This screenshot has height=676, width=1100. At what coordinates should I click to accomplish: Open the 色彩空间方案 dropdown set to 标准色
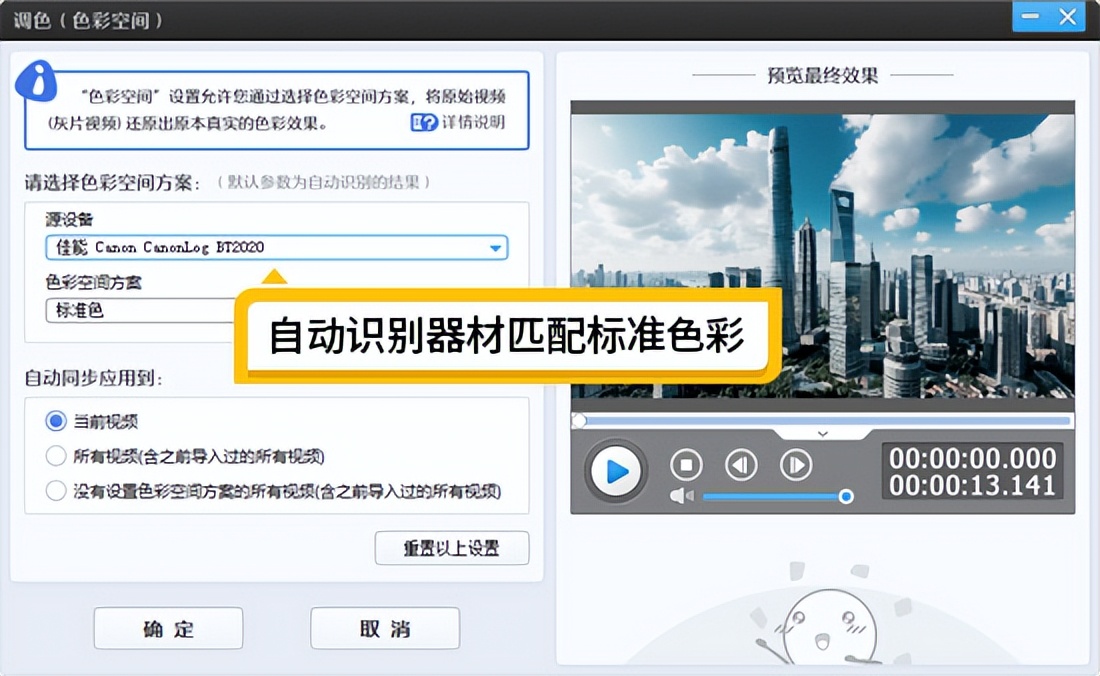pyautogui.click(x=140, y=311)
